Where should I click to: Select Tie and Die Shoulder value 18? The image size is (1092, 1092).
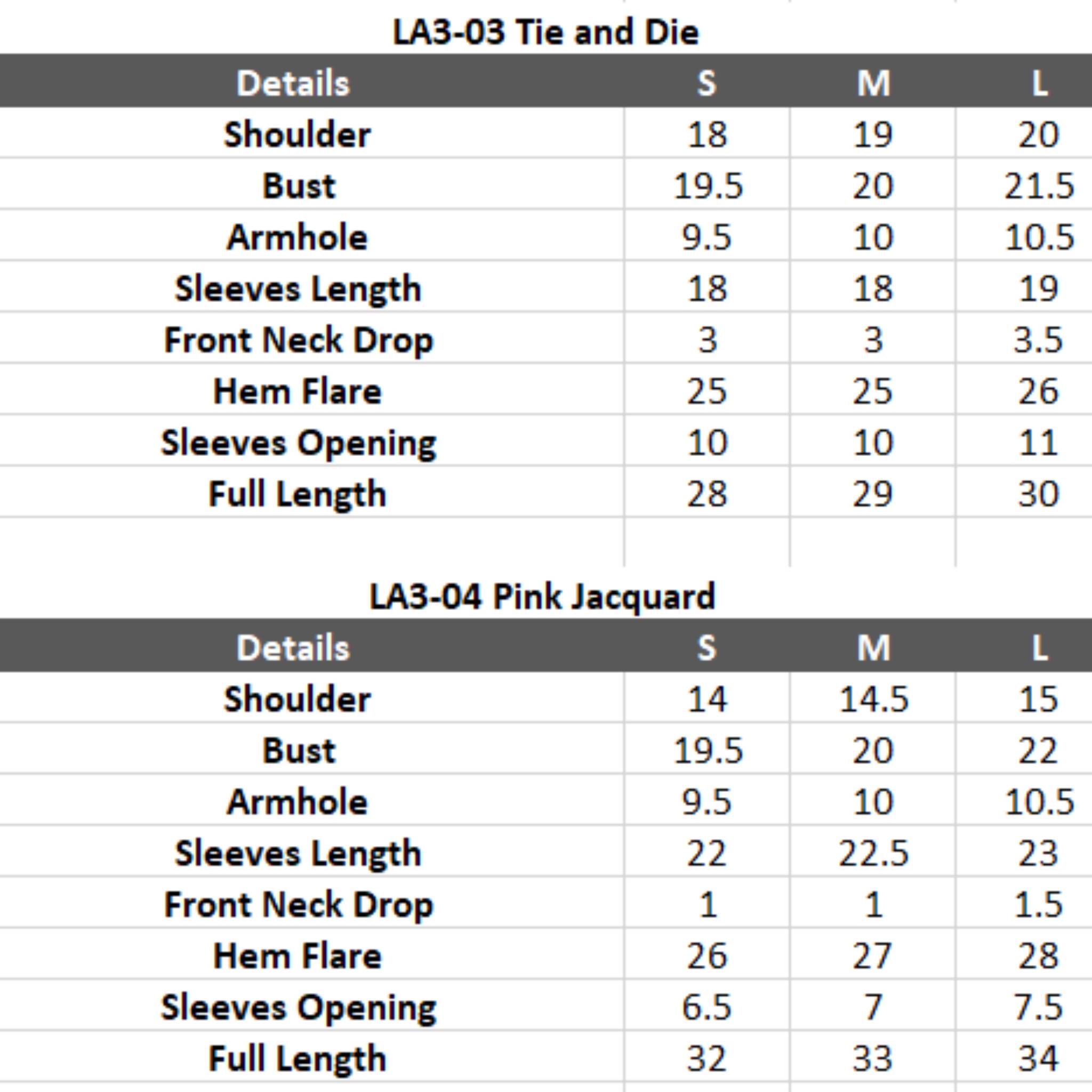(x=706, y=134)
